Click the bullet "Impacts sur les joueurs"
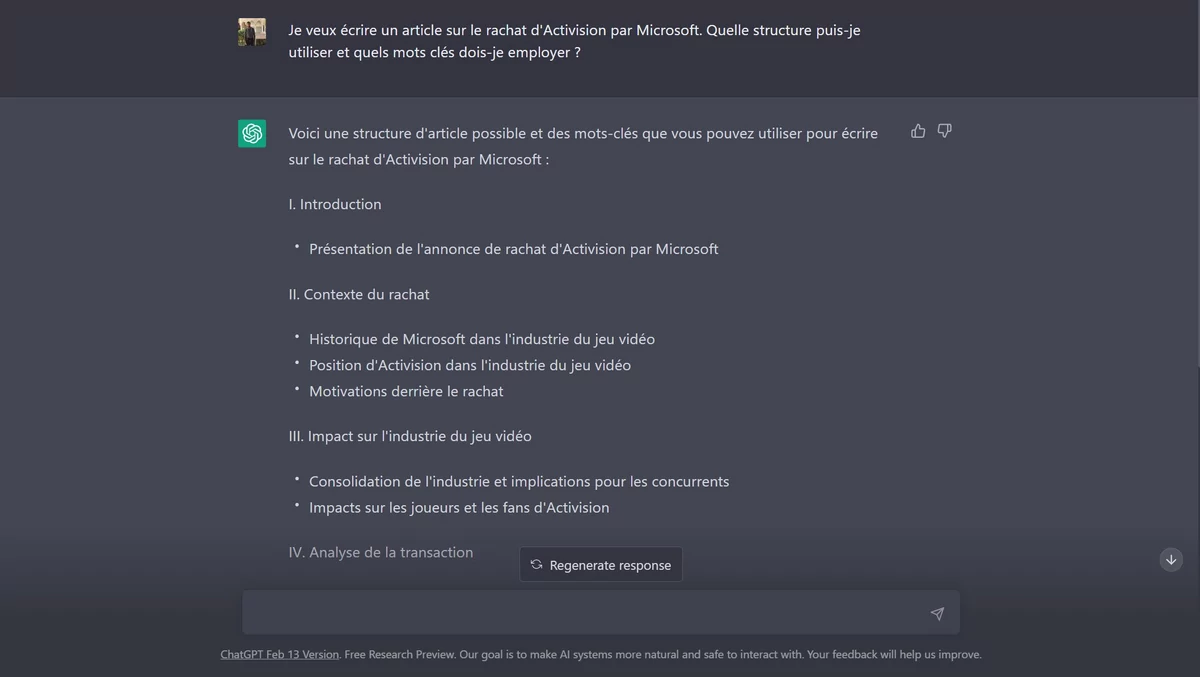This screenshot has width=1200, height=677. (x=459, y=507)
